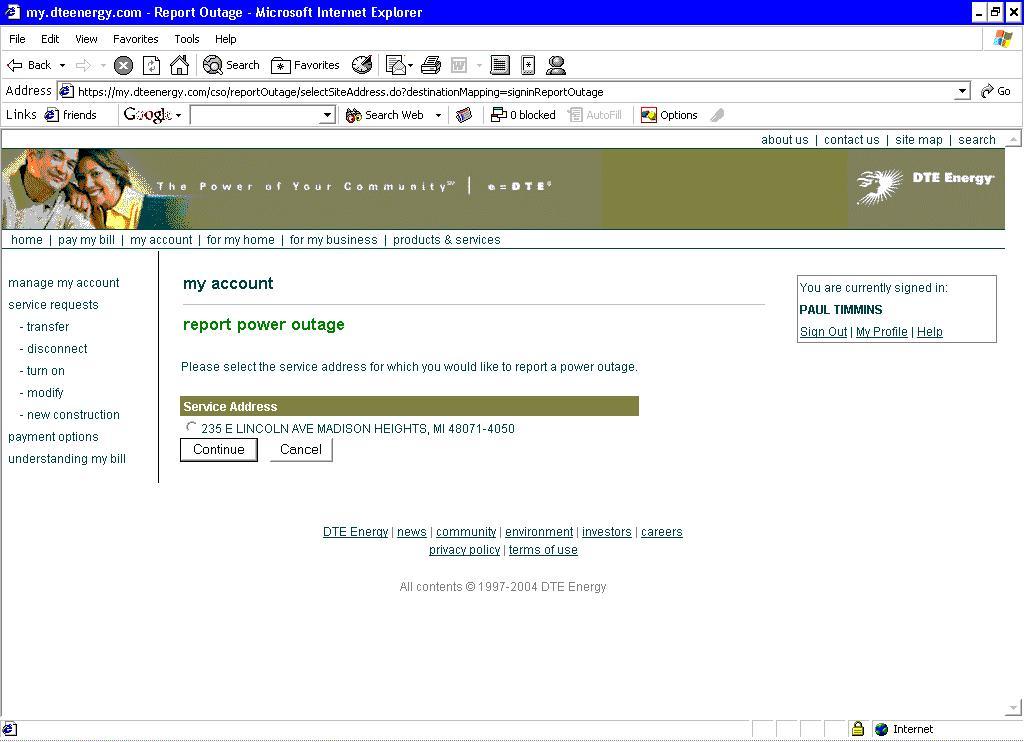Image resolution: width=1028 pixels, height=742 pixels.
Task: Click the Refresh page icon
Action: [x=151, y=65]
